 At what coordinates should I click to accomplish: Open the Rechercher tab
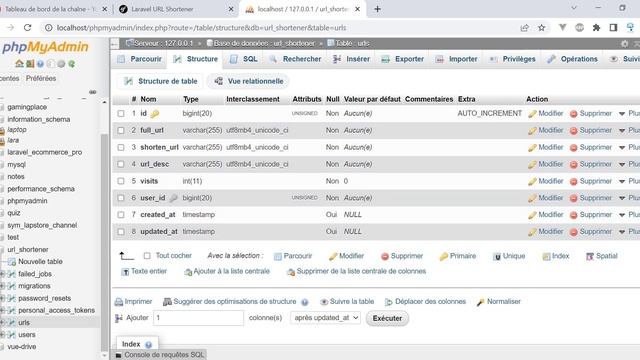tap(295, 59)
